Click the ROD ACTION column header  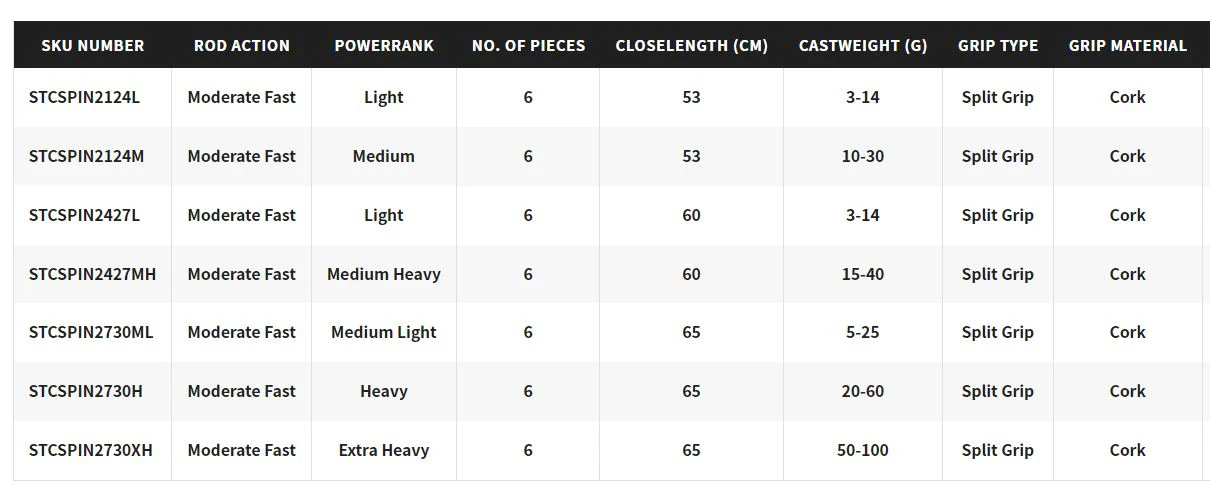(x=242, y=45)
